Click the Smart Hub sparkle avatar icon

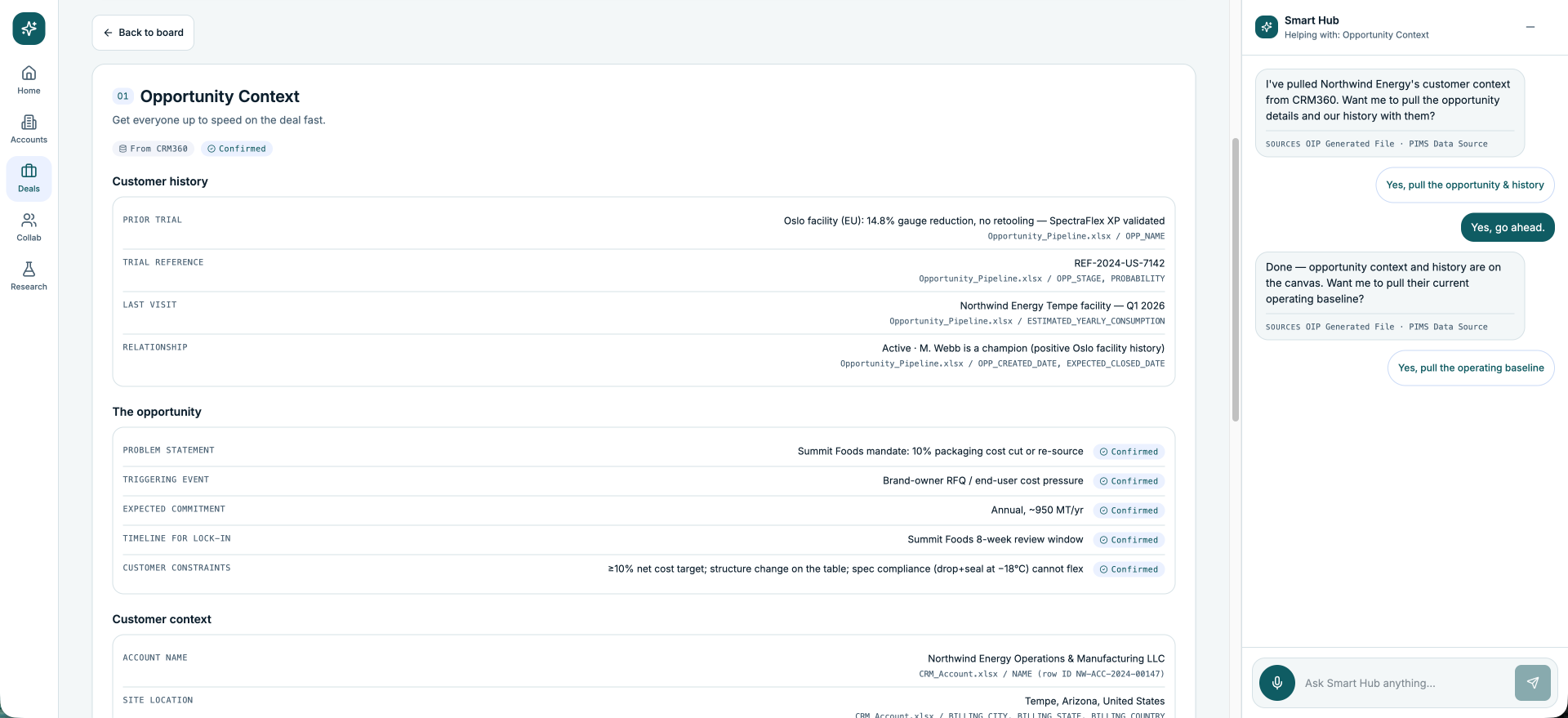[x=1267, y=27]
